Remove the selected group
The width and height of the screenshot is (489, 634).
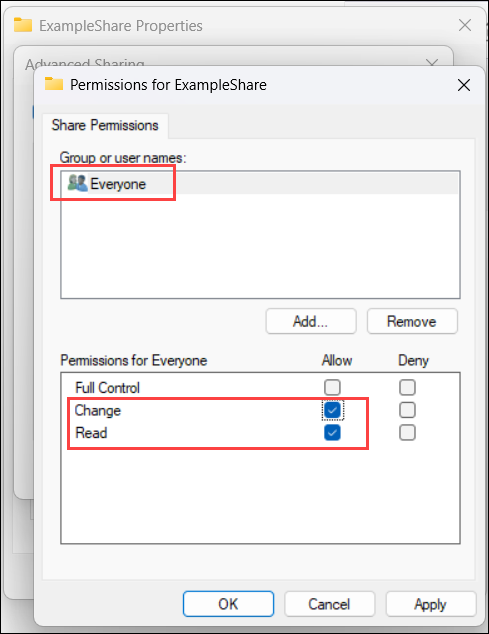click(x=412, y=321)
